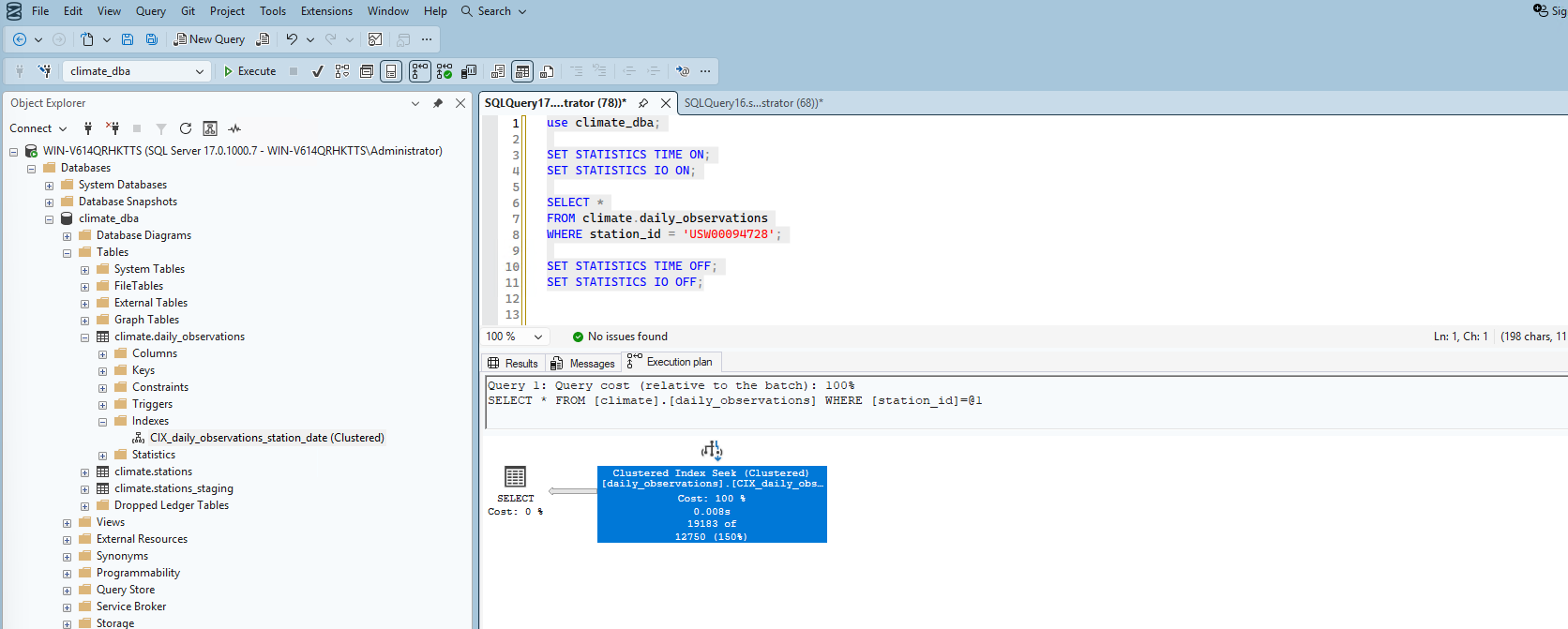Toggle the pin on SQLQuery17 tab
Screen dimensions: 1568x629
click(643, 103)
